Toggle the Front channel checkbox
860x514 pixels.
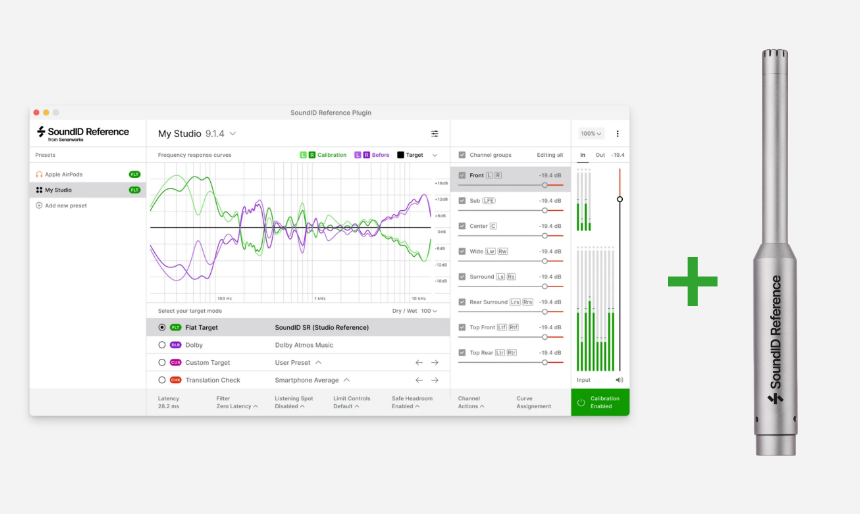(462, 176)
